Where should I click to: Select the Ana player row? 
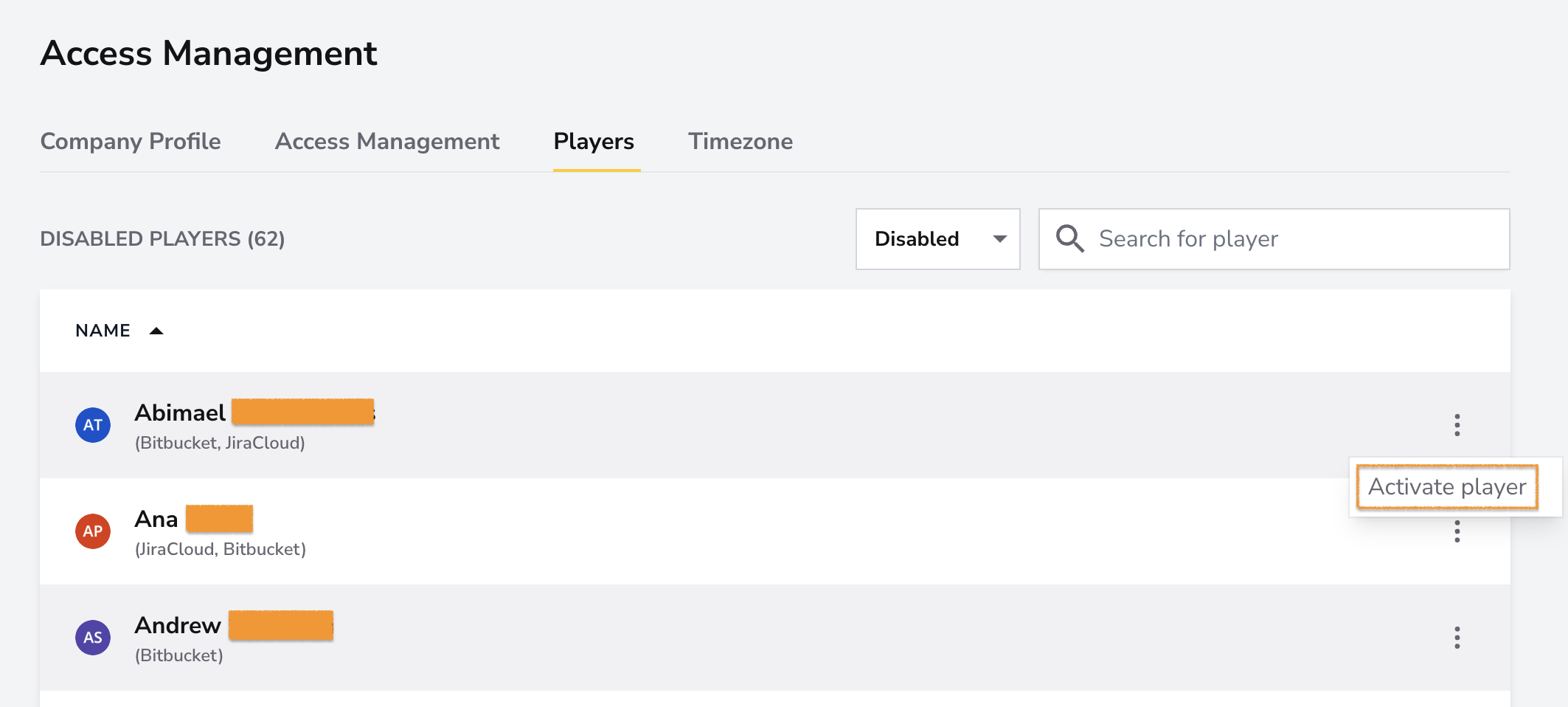point(775,531)
